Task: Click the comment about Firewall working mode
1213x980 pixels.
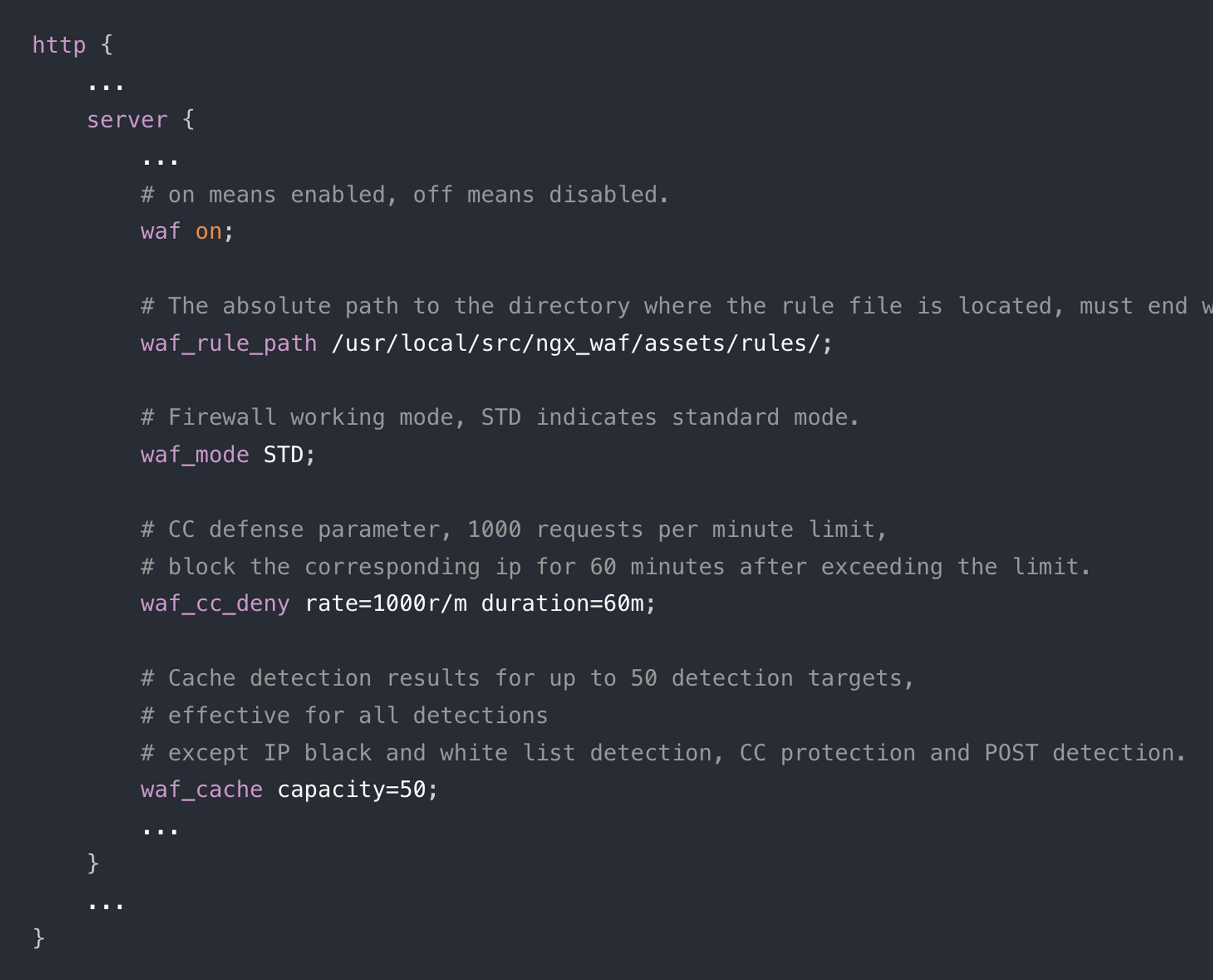Action: pos(500,418)
